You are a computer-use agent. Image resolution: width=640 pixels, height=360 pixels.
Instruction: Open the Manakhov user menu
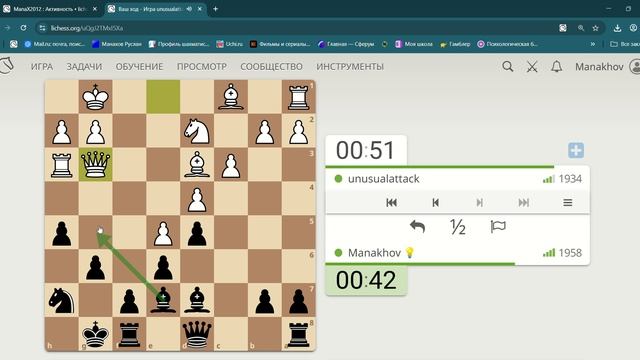coord(607,67)
